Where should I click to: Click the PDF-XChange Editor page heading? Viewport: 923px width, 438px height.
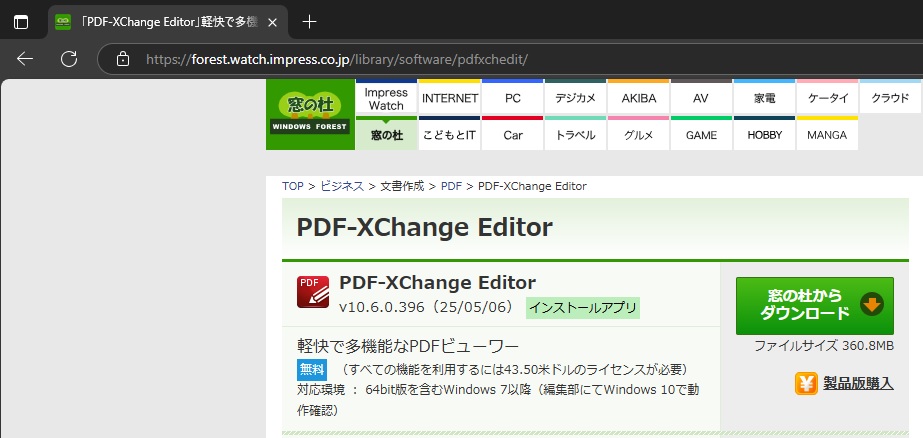[x=424, y=227]
